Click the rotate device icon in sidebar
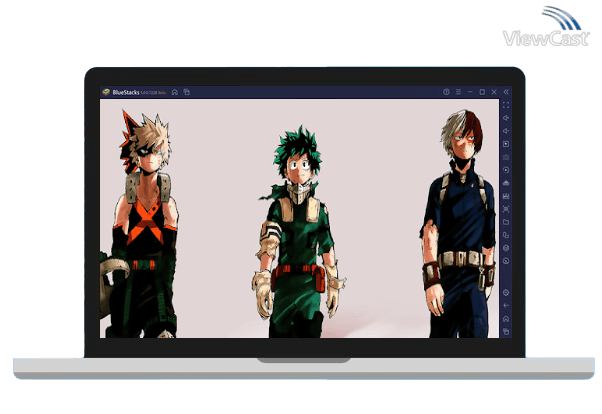602x414 pixels. click(x=506, y=235)
